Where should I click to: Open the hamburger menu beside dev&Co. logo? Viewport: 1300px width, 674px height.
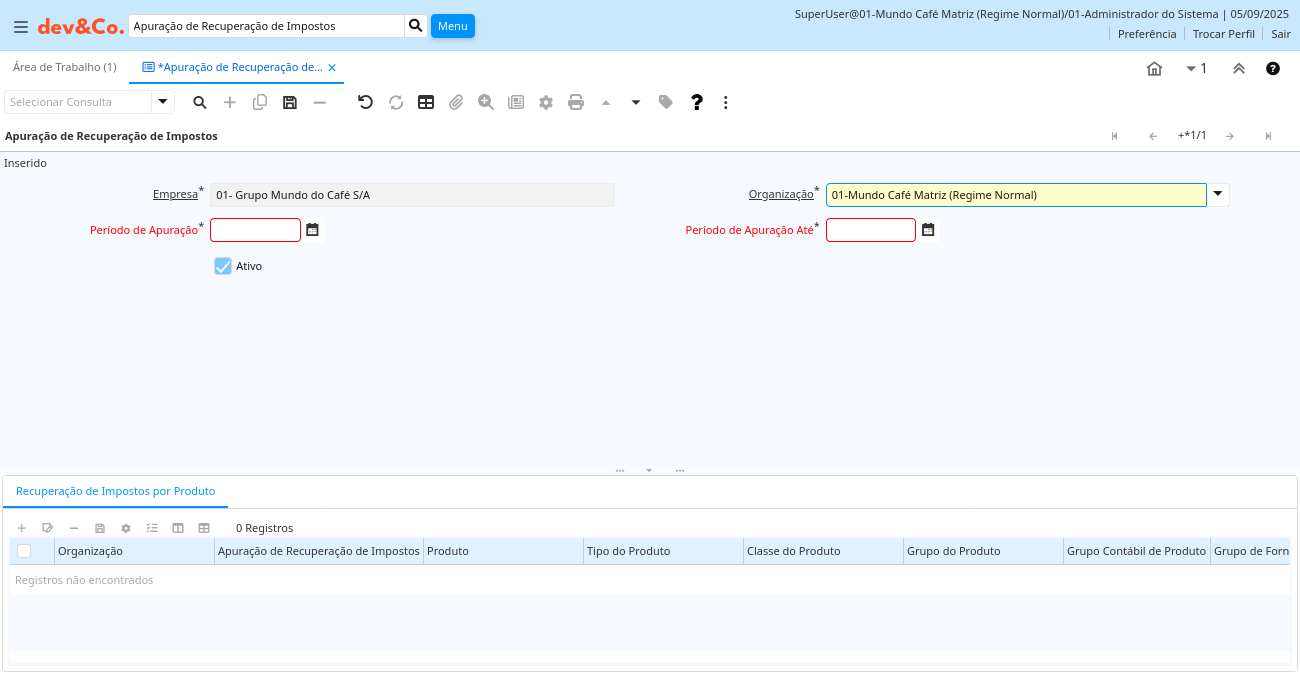[21, 27]
